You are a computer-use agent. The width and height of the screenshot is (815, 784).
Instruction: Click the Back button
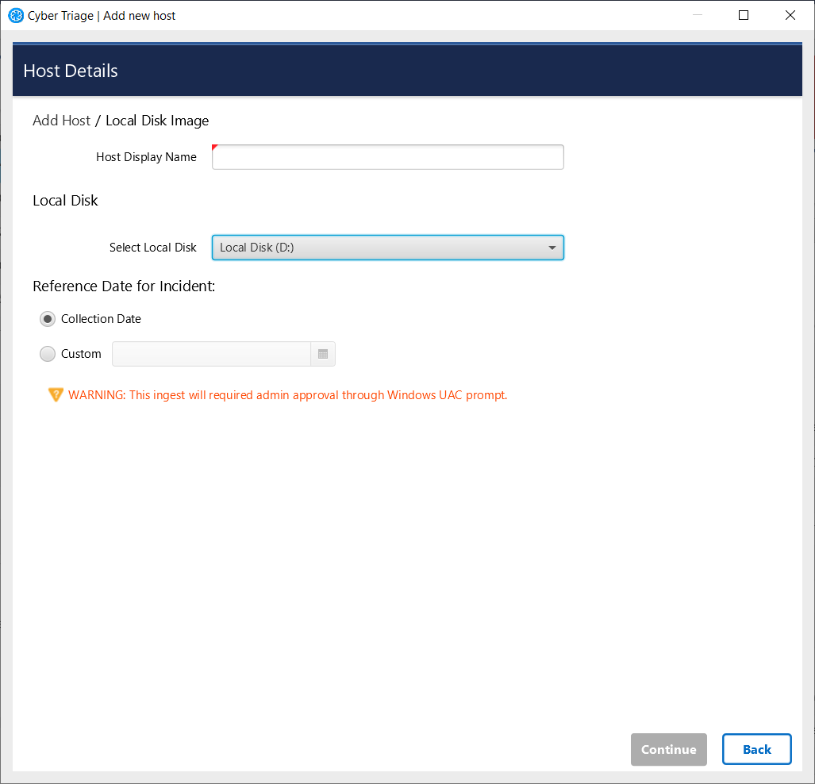[756, 749]
